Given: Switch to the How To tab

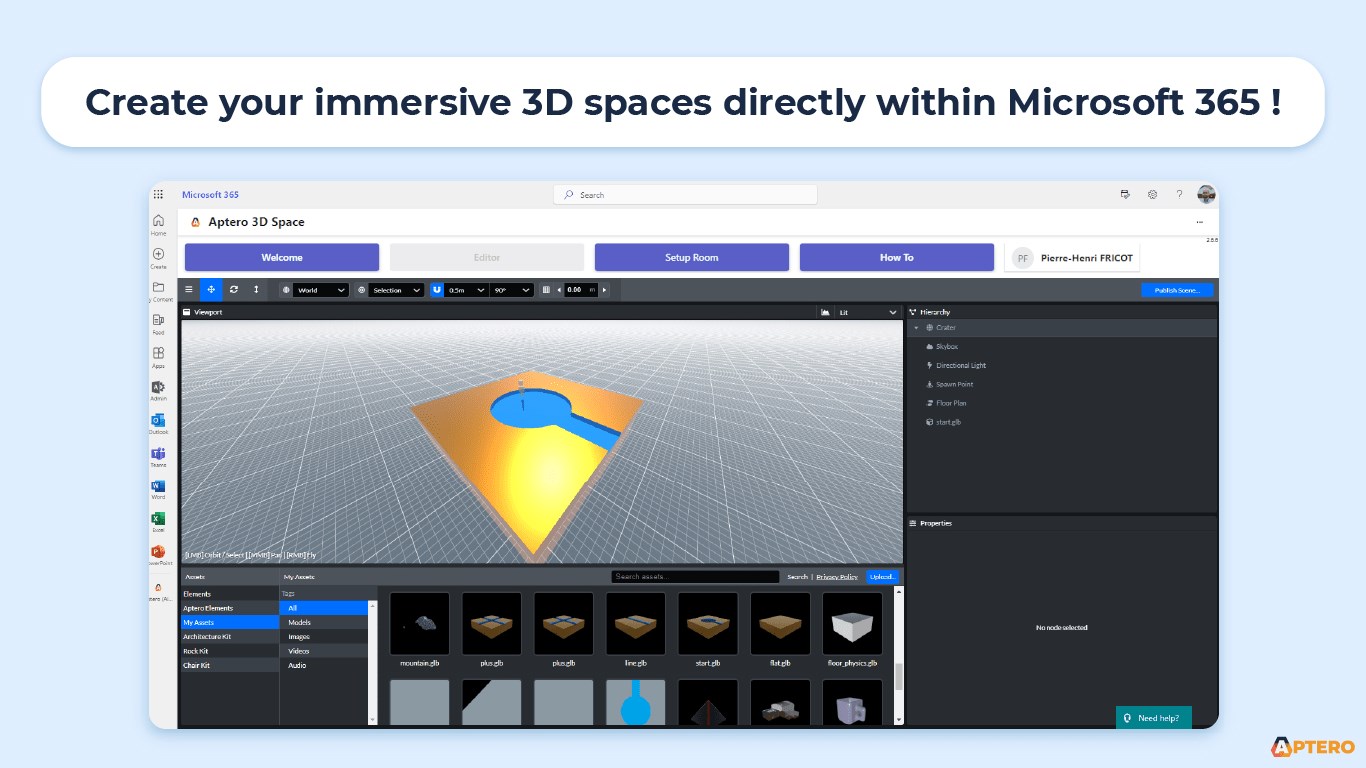Looking at the screenshot, I should pyautogui.click(x=897, y=257).
